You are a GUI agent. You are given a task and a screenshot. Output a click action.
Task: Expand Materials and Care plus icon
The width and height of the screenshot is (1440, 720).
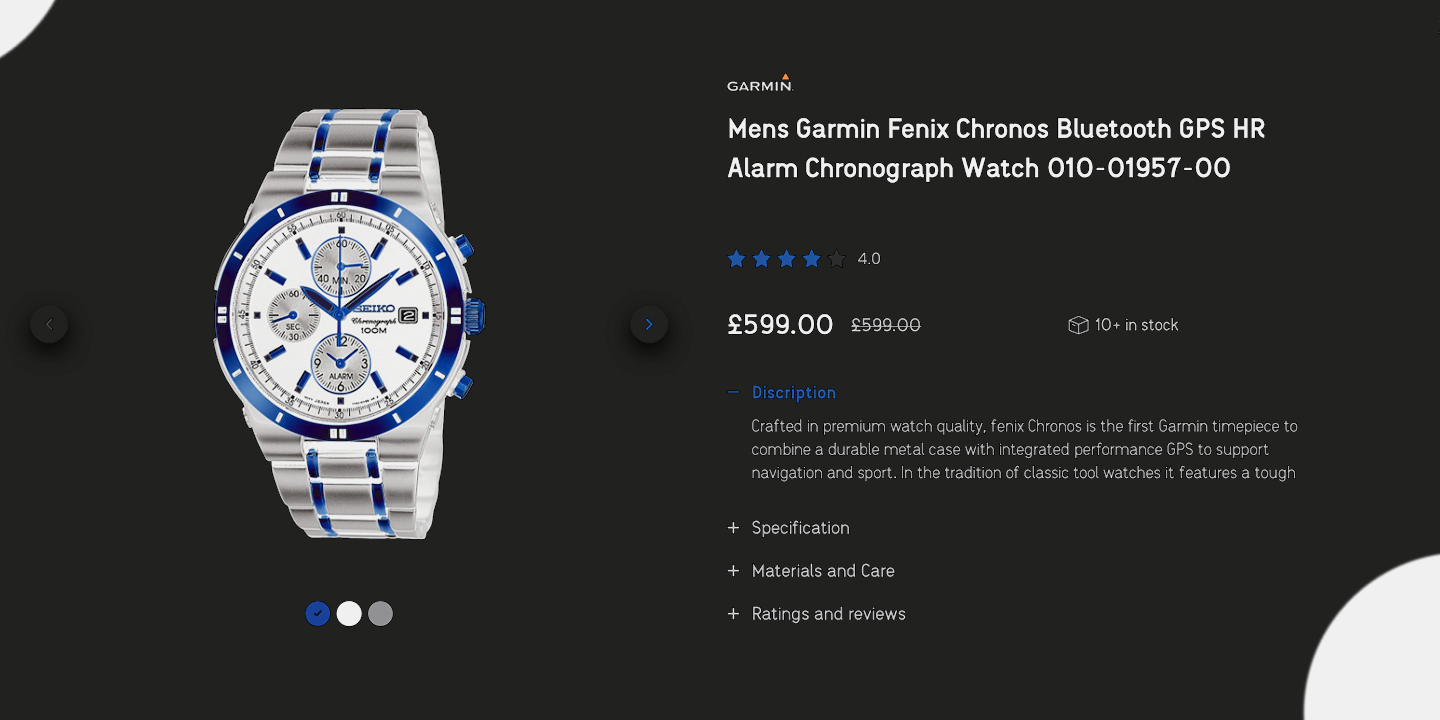[734, 571]
